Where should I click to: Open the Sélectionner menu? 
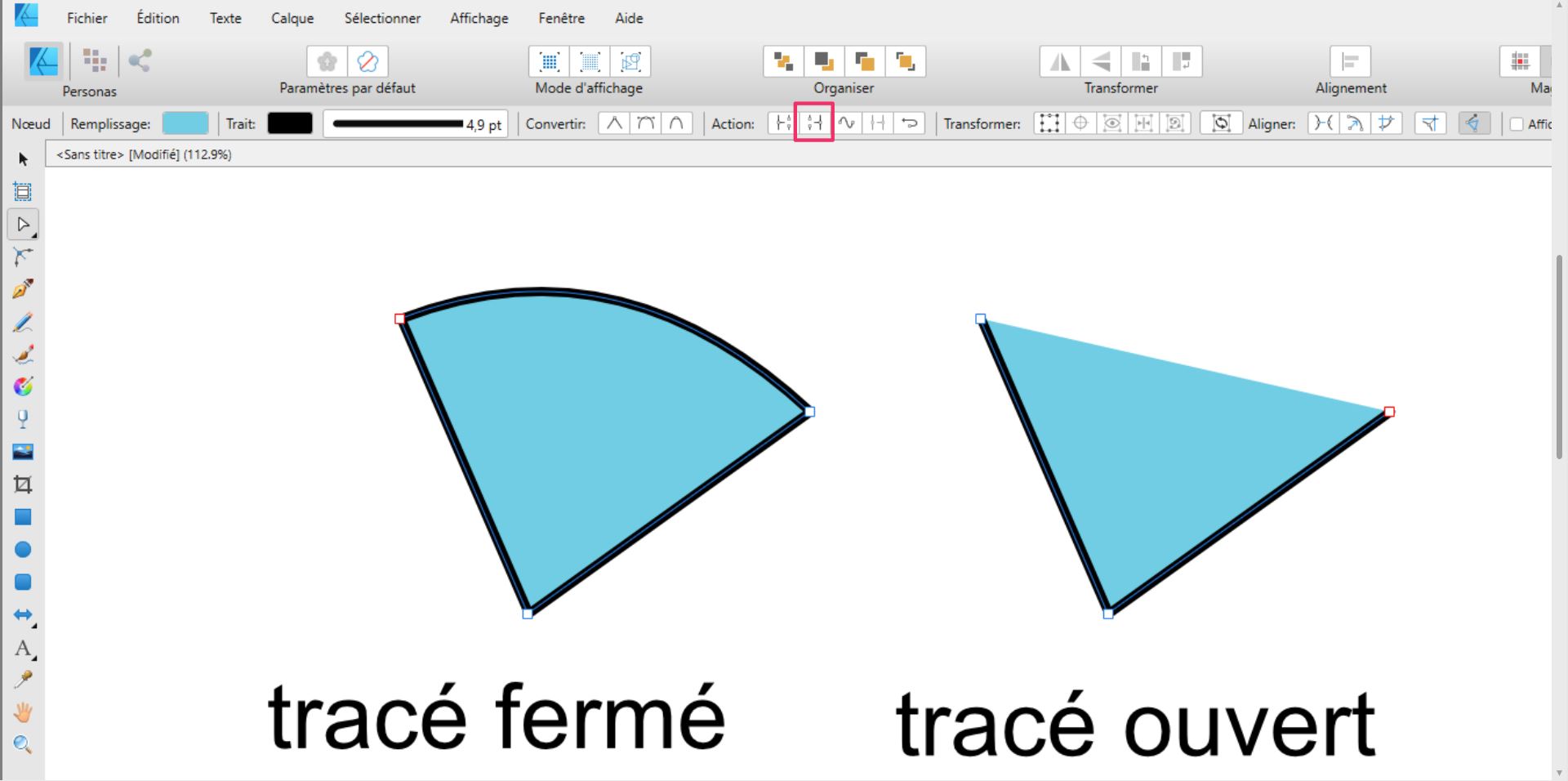tap(382, 18)
